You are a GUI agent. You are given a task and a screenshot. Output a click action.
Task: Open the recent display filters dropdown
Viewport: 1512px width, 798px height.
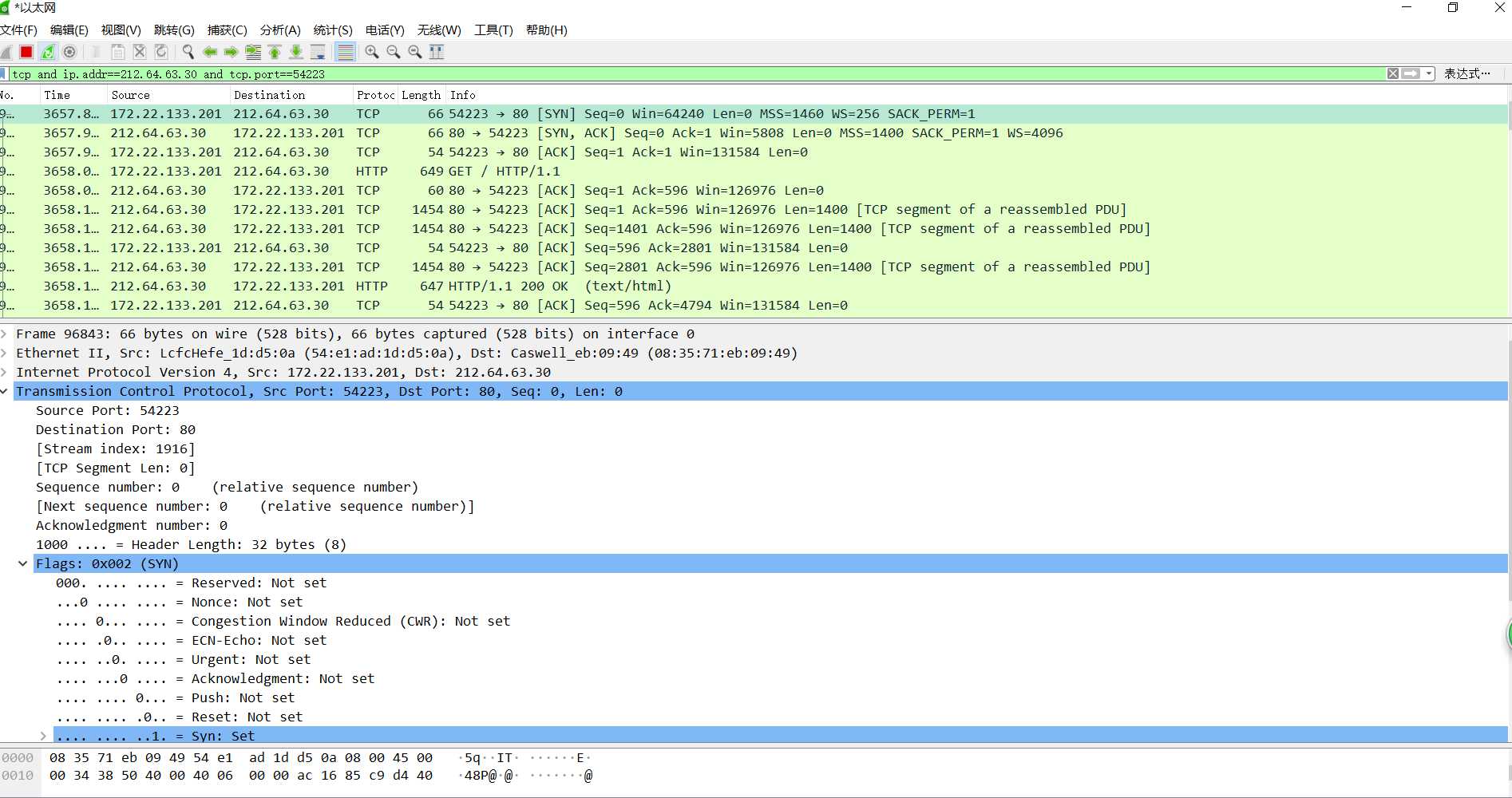1429,73
